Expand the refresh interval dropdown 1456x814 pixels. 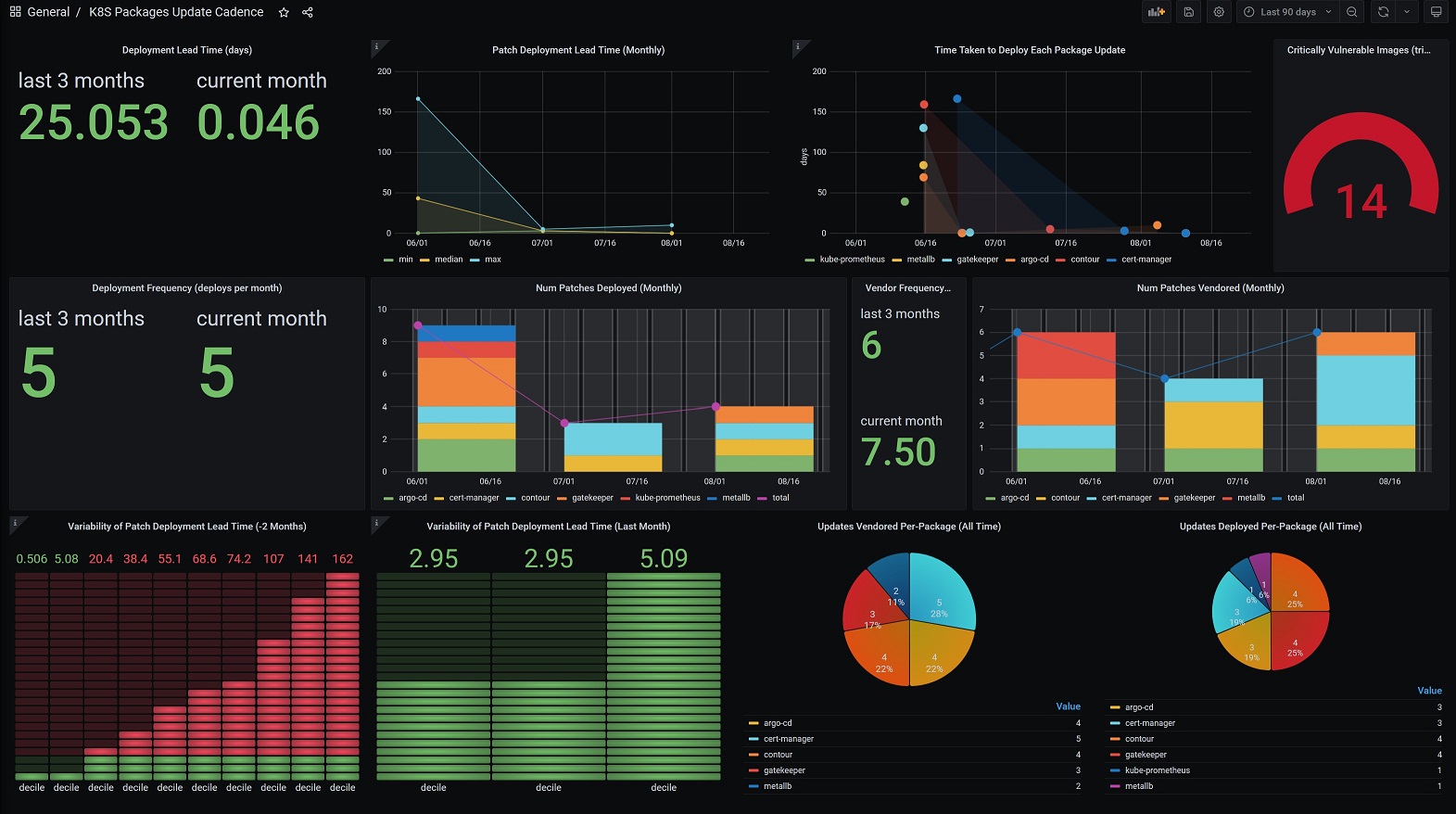click(1407, 12)
